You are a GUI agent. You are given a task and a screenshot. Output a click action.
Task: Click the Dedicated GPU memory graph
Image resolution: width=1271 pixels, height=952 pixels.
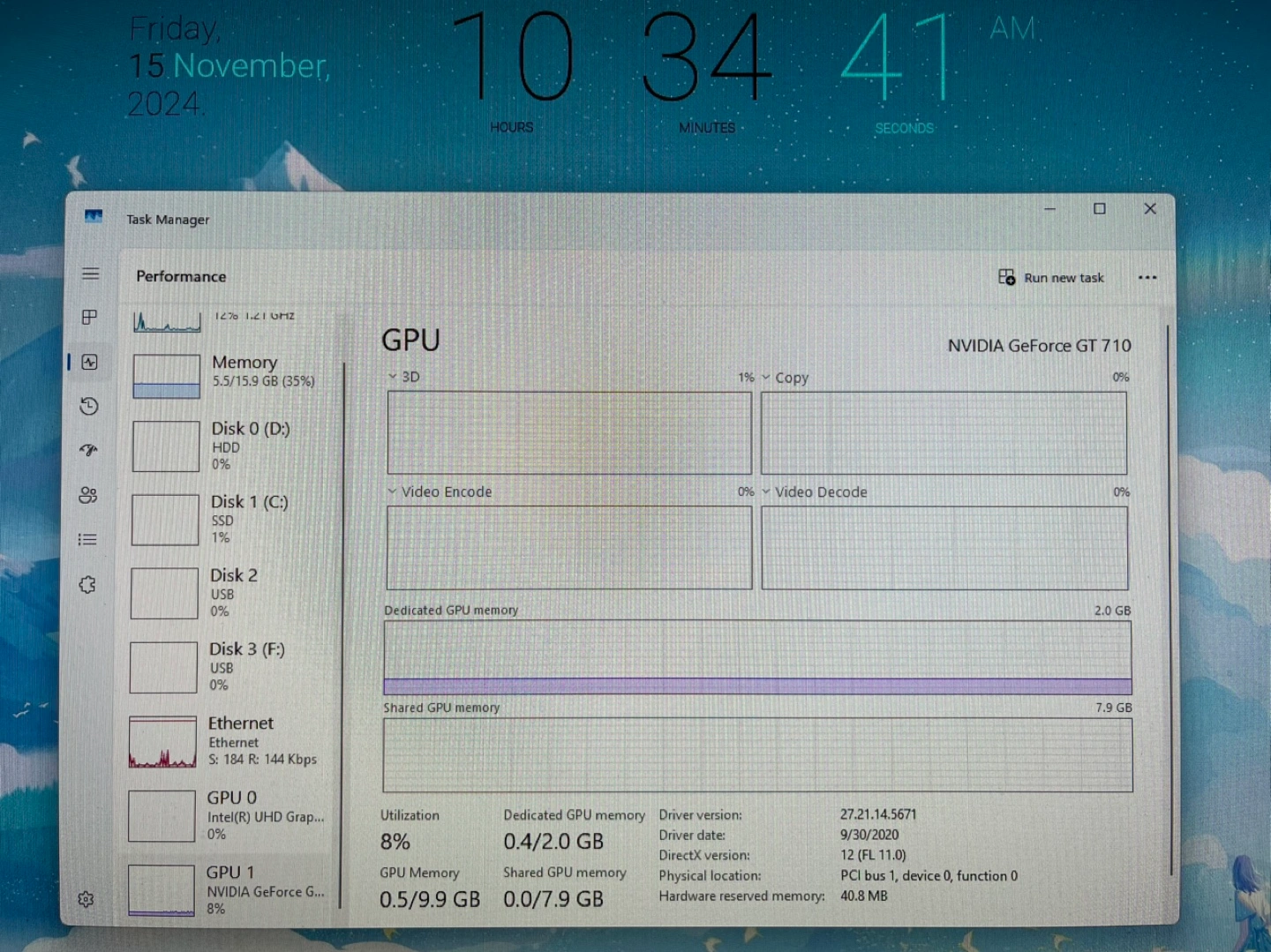pos(757,657)
